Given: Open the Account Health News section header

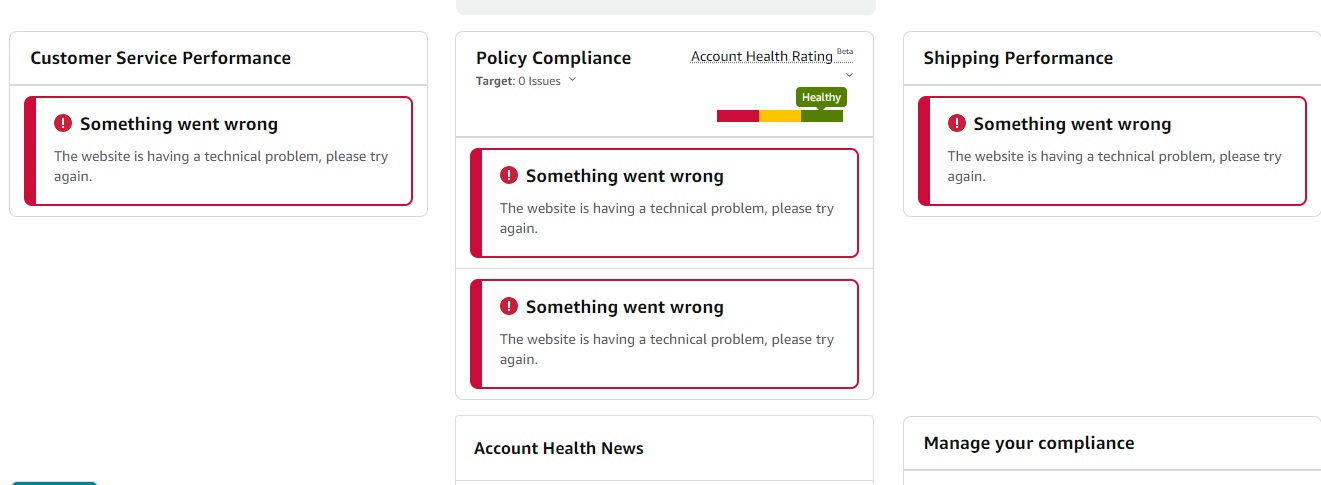Looking at the screenshot, I should click(559, 448).
